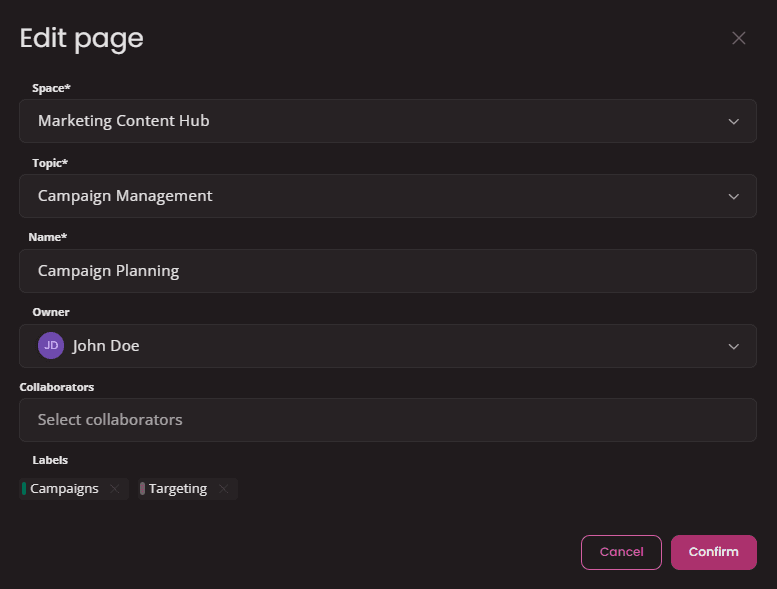777x589 pixels.
Task: Click the Space* field label
Action: pos(52,88)
